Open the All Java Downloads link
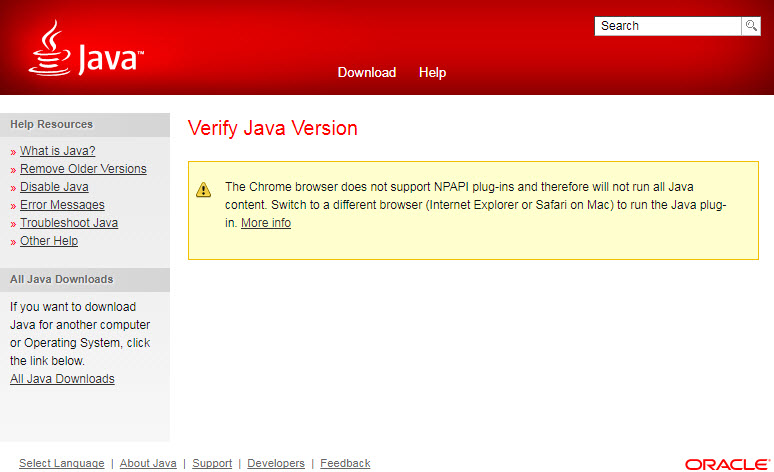This screenshot has height=472, width=774. pos(62,379)
